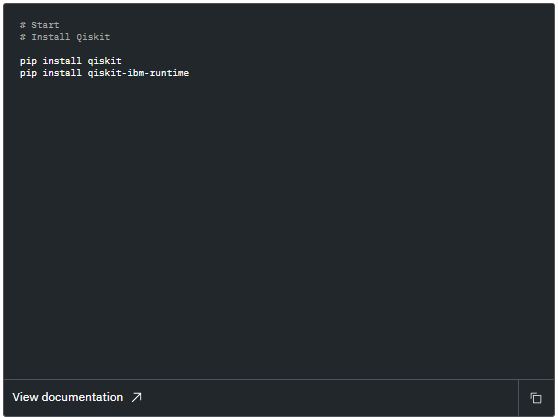This screenshot has width=558, height=417.
Task: Open the View documentation link
Action: [77, 397]
